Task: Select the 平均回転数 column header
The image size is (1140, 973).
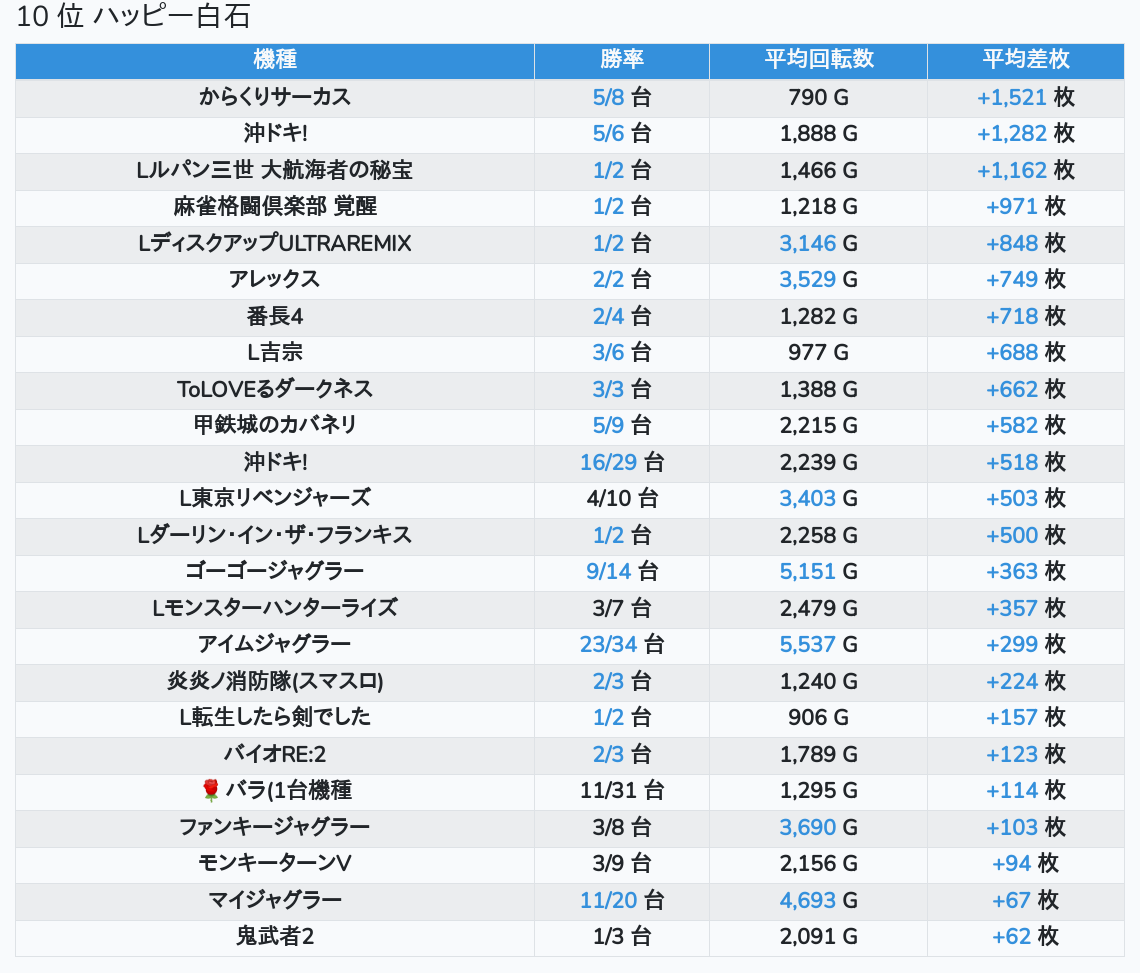Action: tap(818, 60)
